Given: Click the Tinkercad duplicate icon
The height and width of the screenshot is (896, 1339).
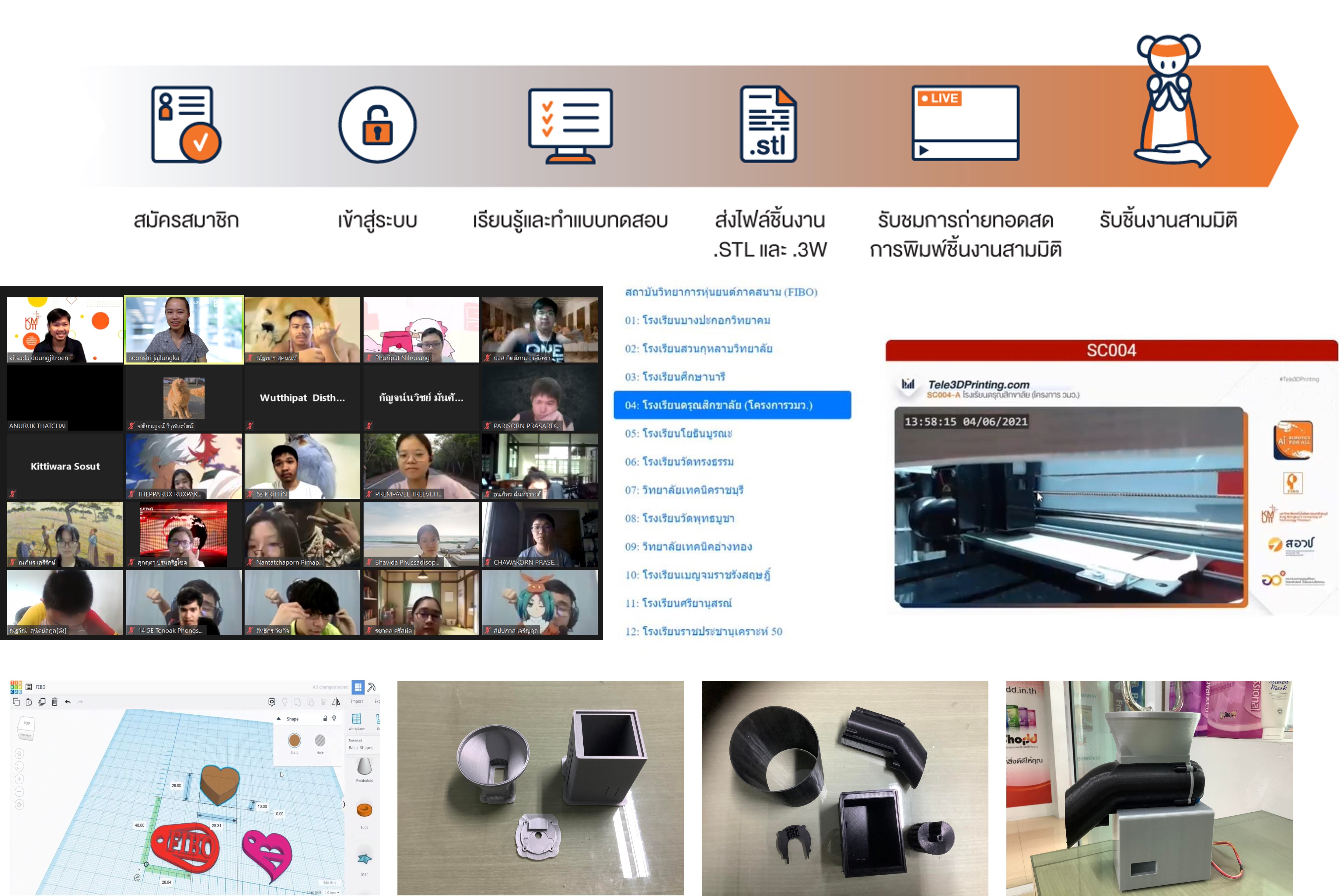Looking at the screenshot, I should coord(42,702).
